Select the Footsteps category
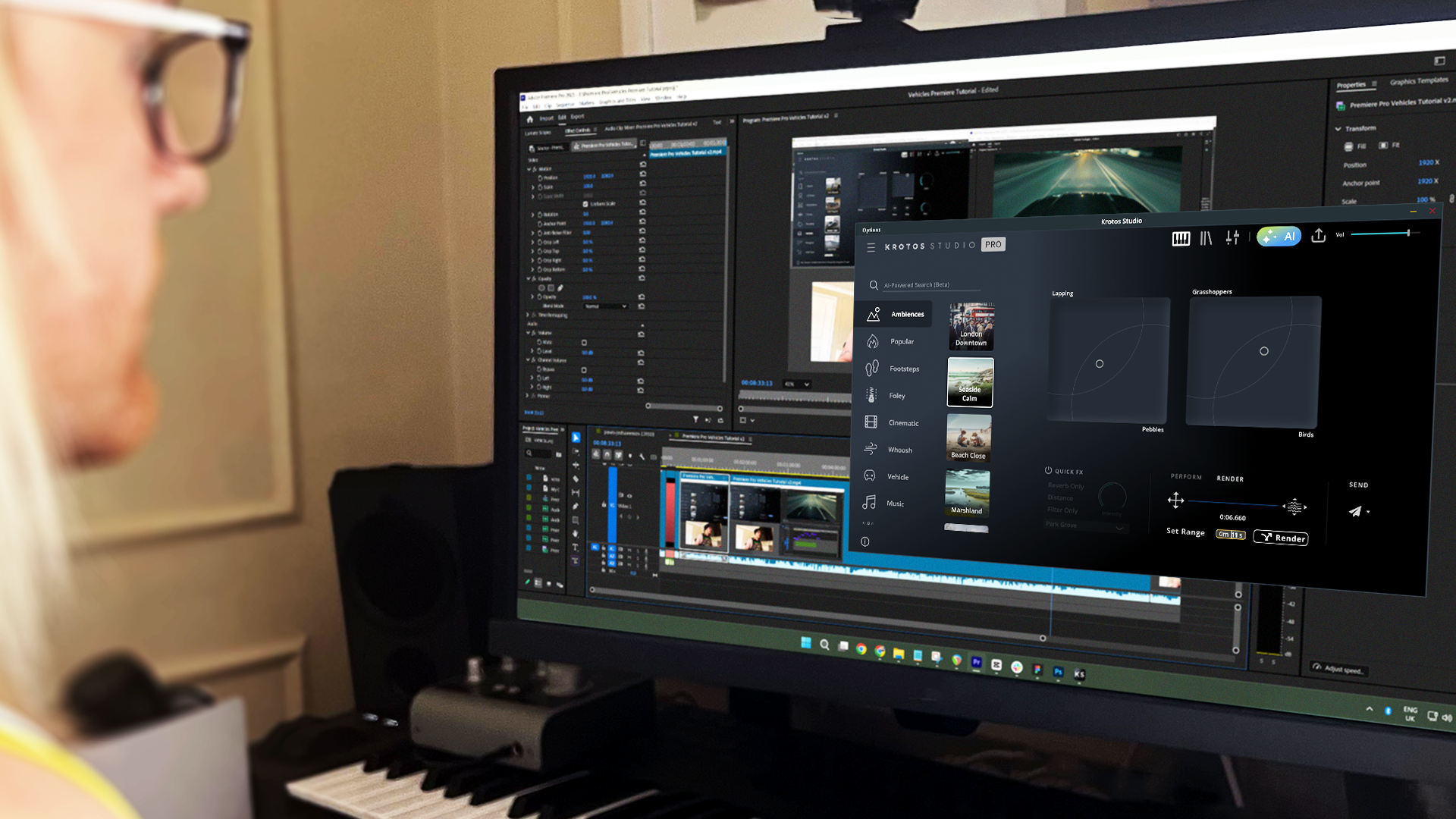The height and width of the screenshot is (819, 1456). (x=893, y=369)
